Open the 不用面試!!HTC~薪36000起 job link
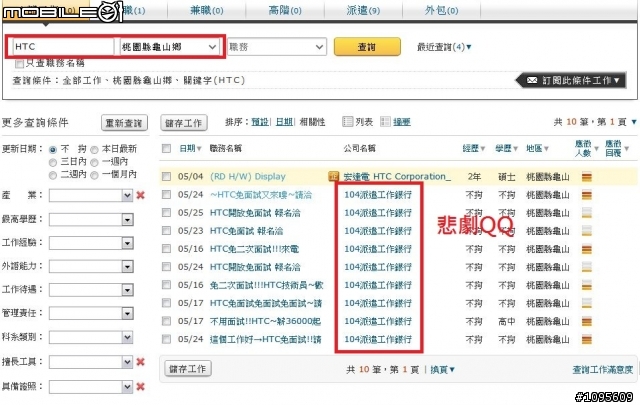This screenshot has height=405, width=640. pos(265,321)
